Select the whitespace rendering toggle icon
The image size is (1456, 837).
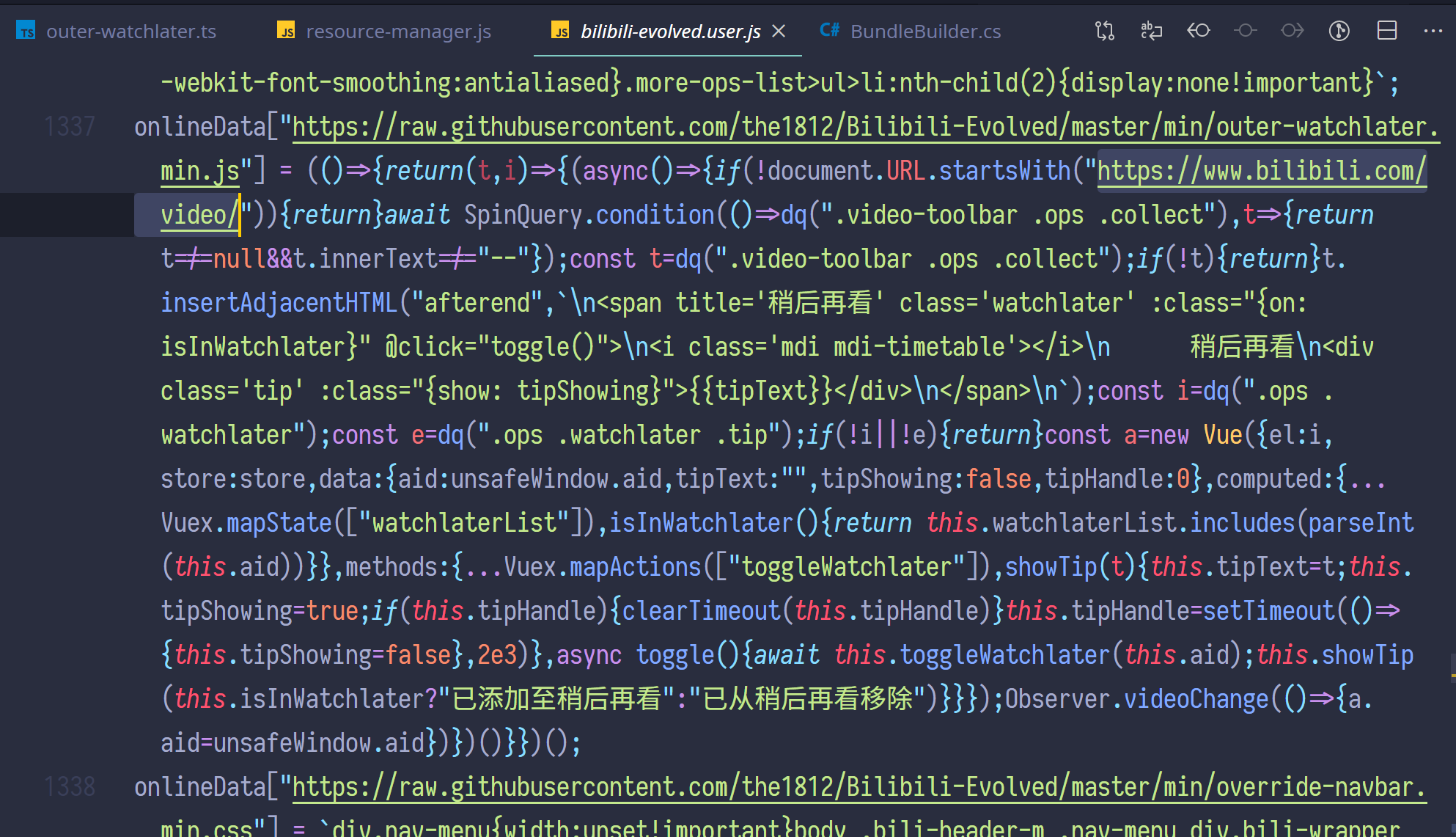pos(1151,31)
